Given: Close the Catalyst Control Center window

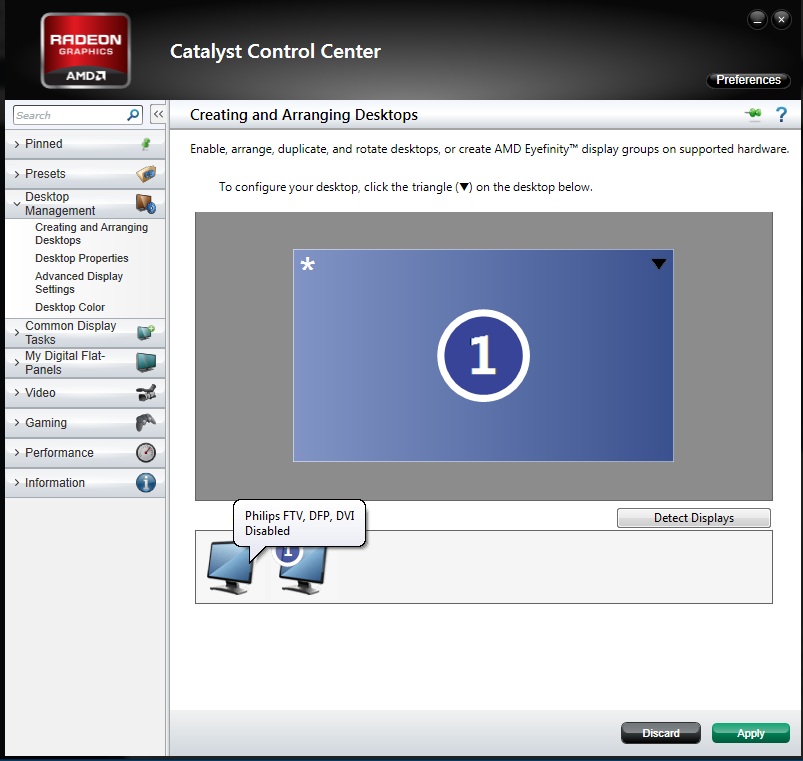Looking at the screenshot, I should 781,20.
